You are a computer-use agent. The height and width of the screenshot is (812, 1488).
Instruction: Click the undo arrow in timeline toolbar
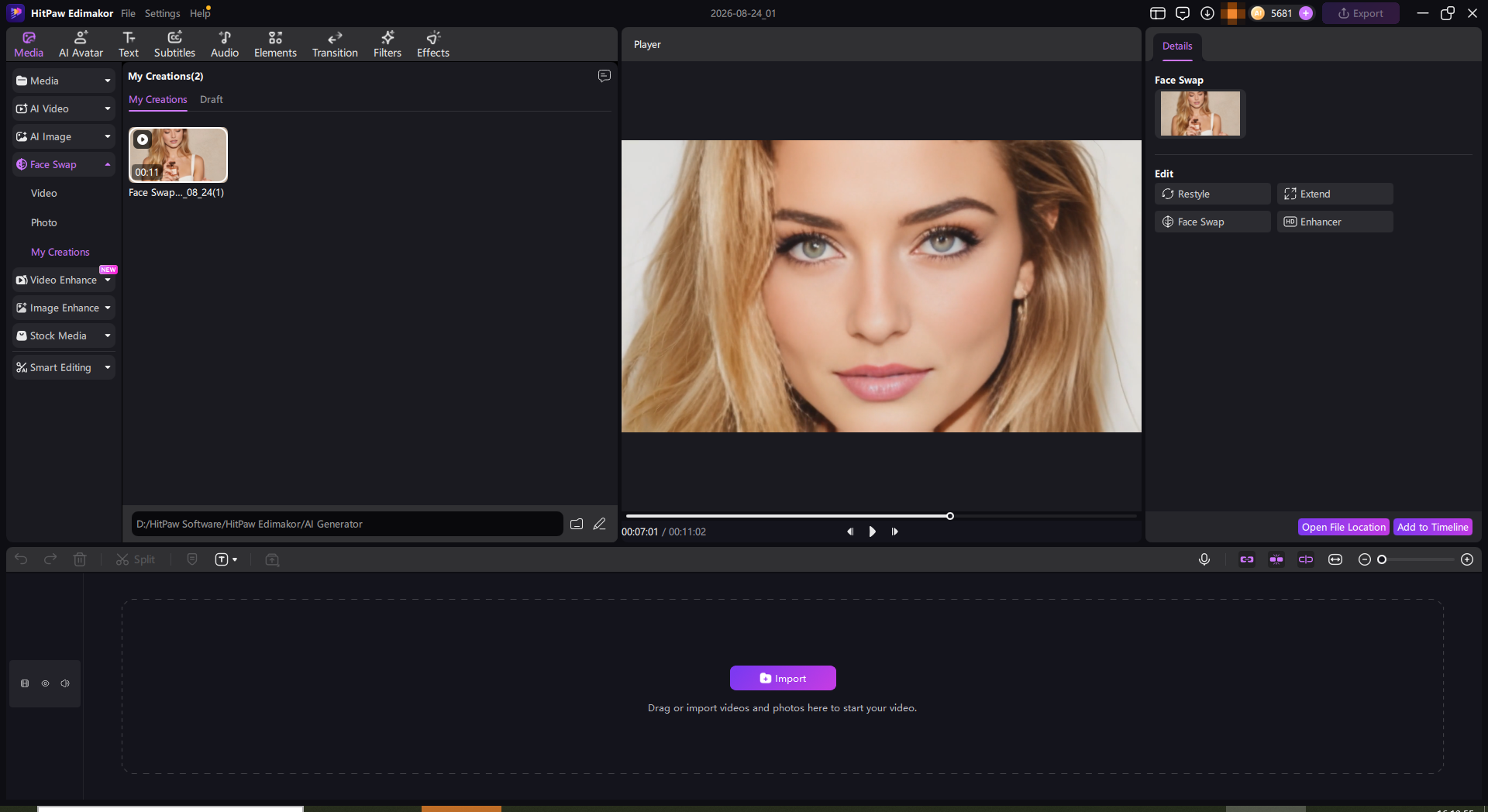[21, 559]
